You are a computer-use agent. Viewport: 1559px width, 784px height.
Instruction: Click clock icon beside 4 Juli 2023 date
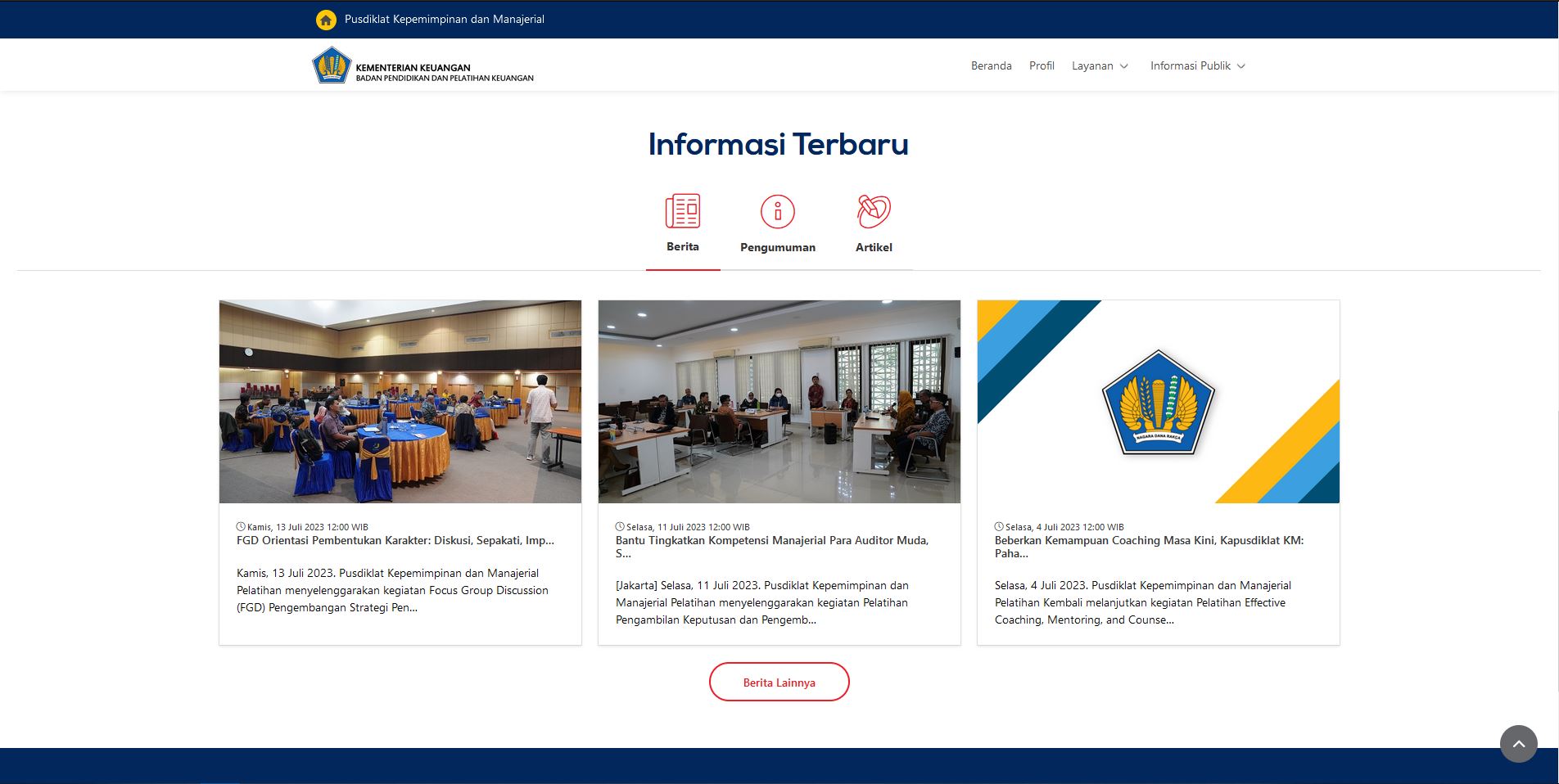coord(999,527)
